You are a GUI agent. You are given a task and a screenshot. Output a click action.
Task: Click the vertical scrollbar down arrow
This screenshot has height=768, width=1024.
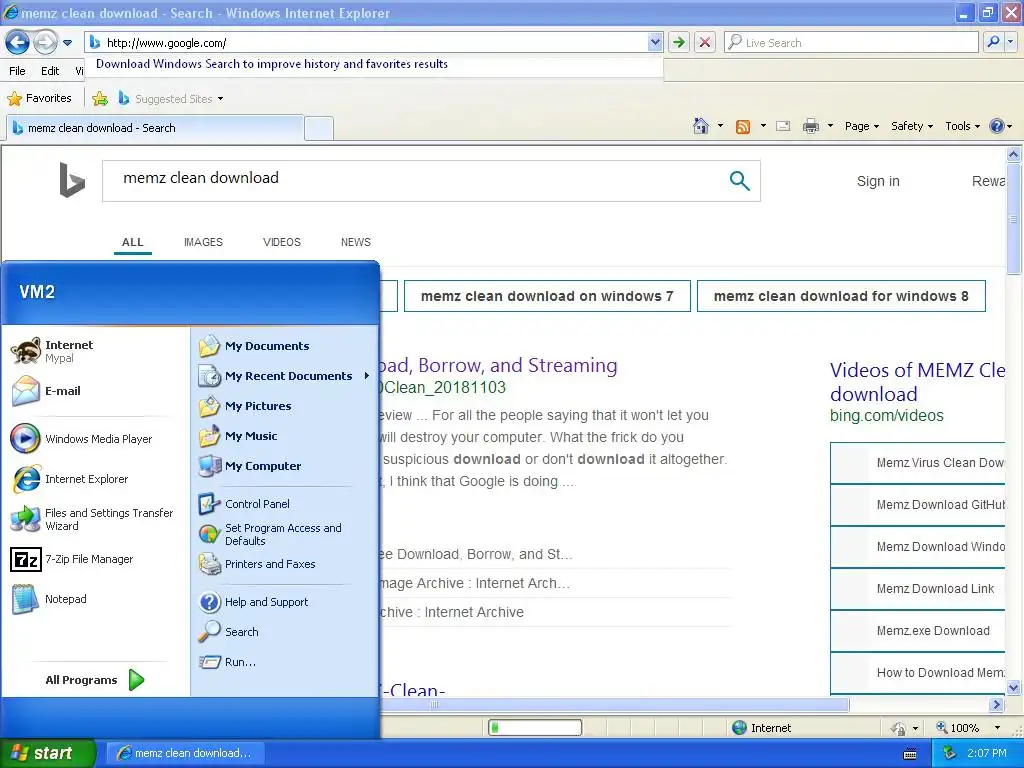pos(1014,687)
